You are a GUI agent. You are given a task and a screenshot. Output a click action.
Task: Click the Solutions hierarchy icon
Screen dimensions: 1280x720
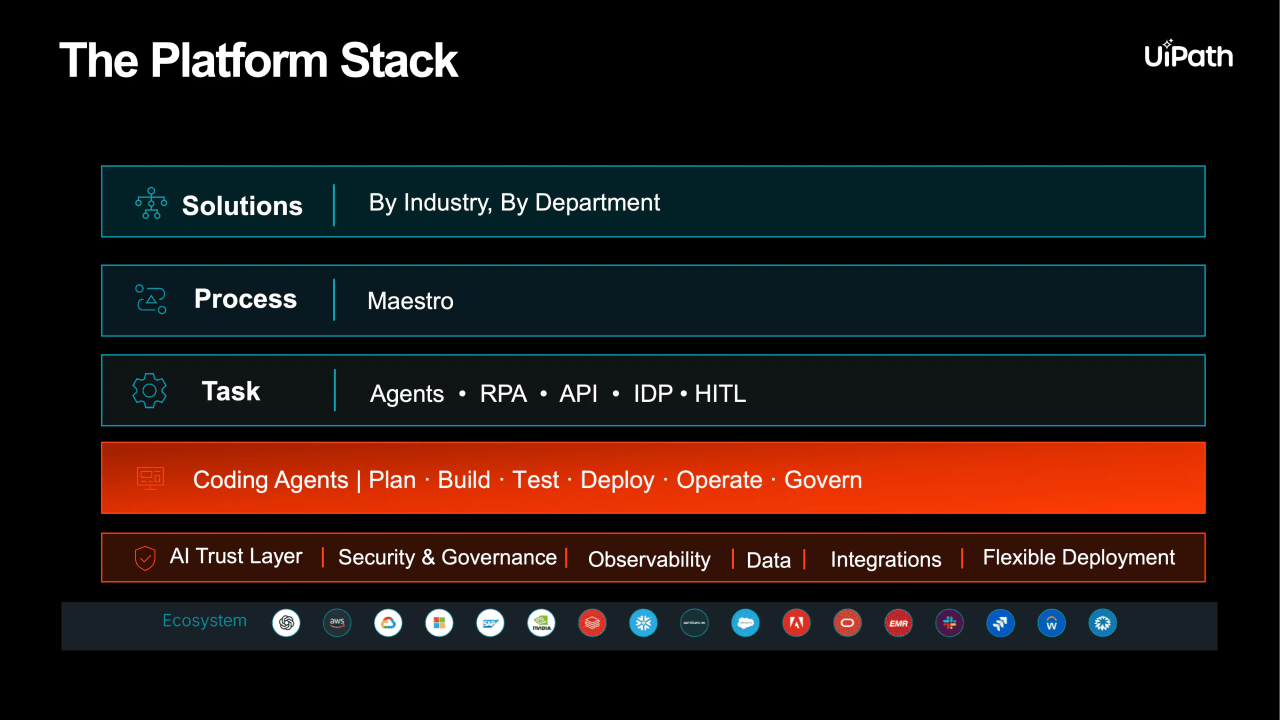point(151,203)
